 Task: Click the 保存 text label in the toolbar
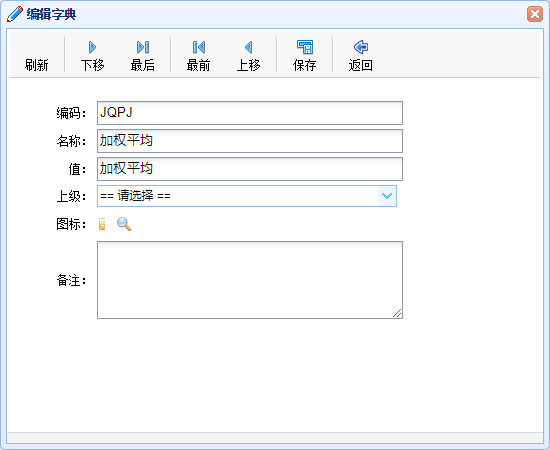click(304, 65)
